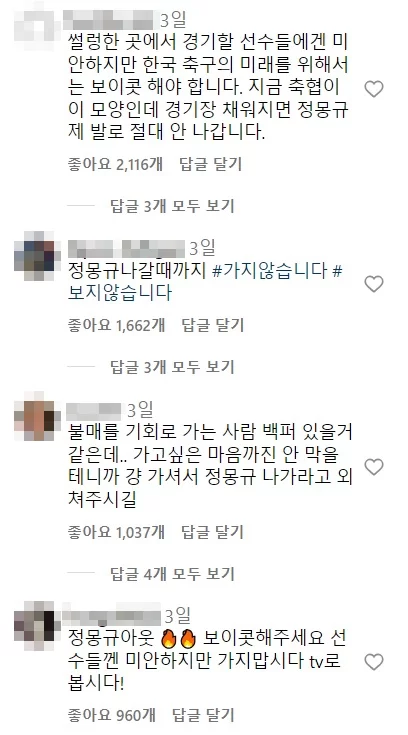Like the #가지않습니다 hashtag comment

click(x=374, y=284)
